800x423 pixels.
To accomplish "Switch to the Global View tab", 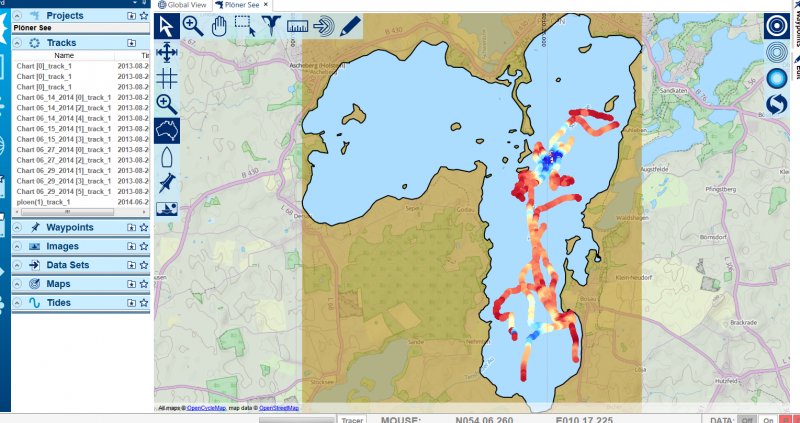I will point(181,5).
